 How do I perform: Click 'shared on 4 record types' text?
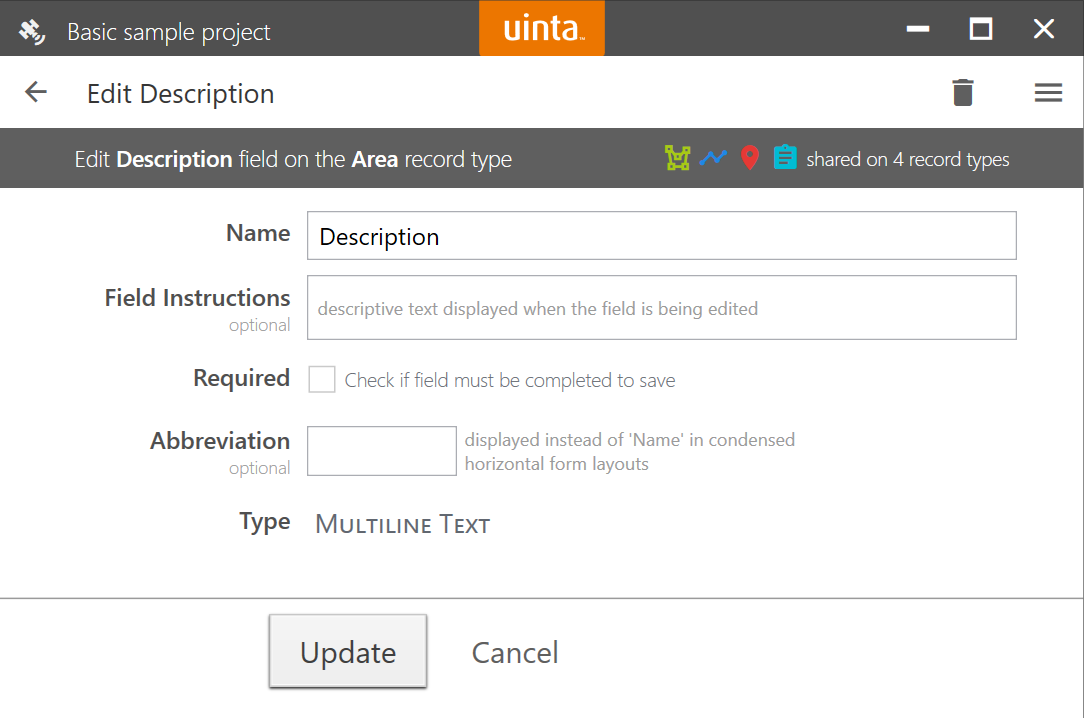(907, 160)
